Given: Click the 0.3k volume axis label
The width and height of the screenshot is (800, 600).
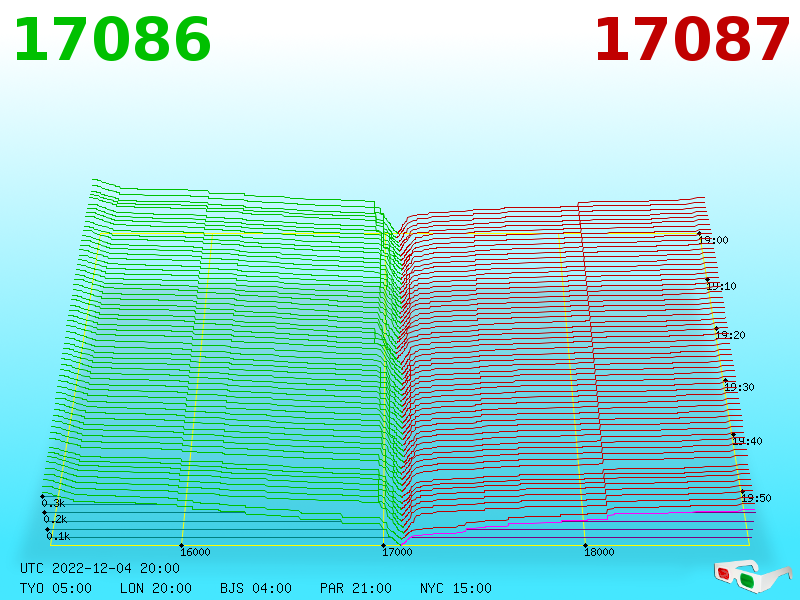Looking at the screenshot, I should click(53, 504).
